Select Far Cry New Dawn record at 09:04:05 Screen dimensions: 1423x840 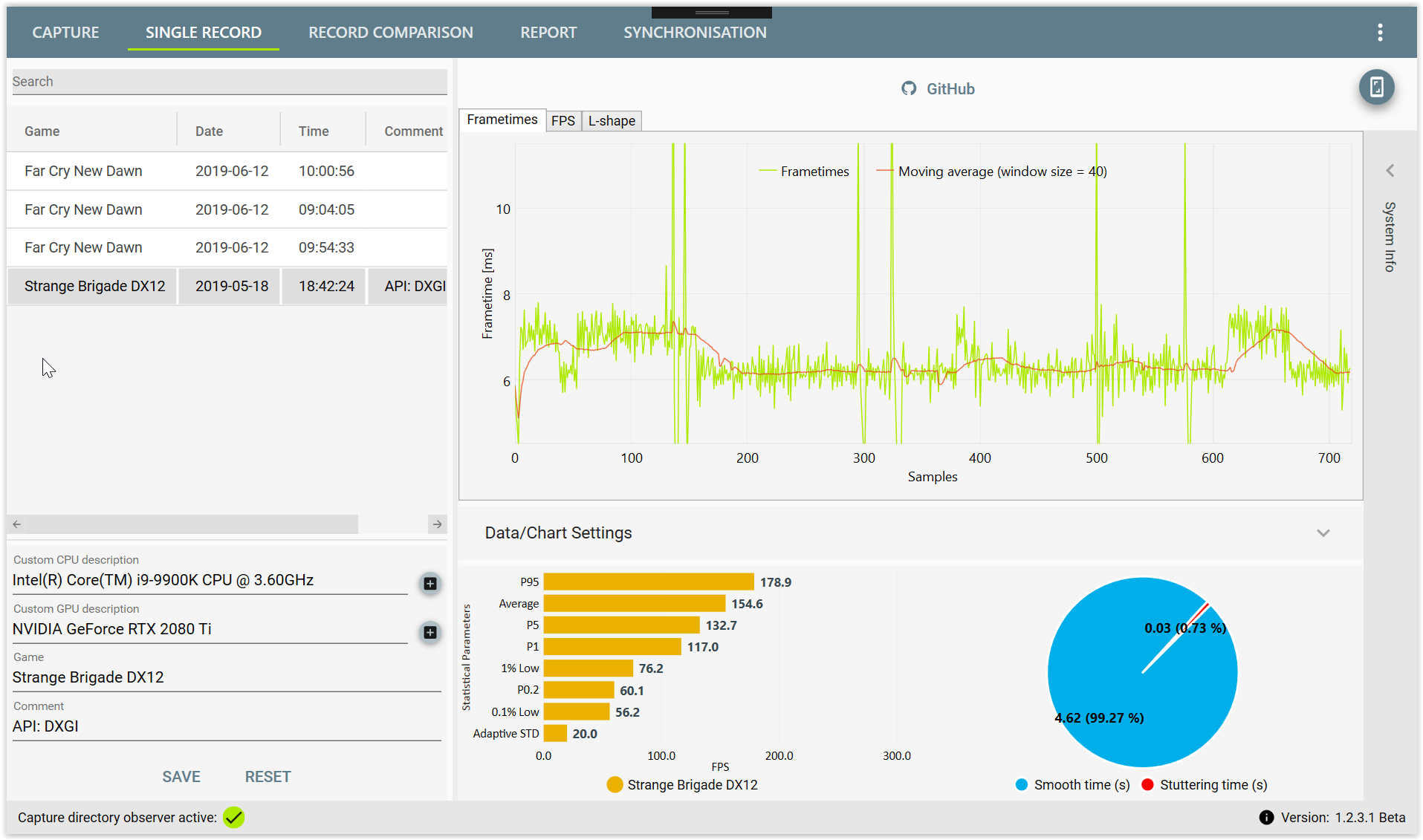coord(227,209)
